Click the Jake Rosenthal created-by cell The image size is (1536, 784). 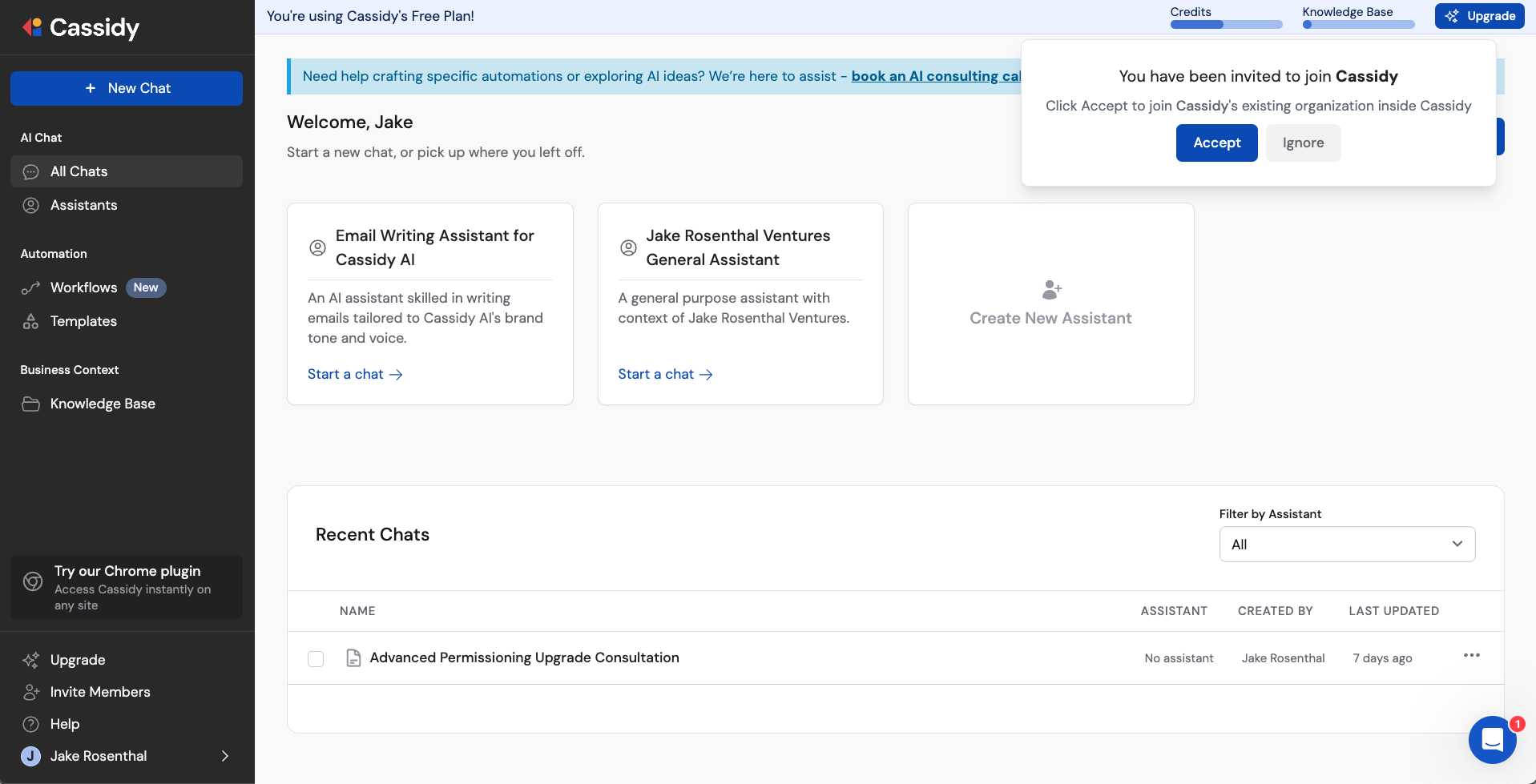1283,659
